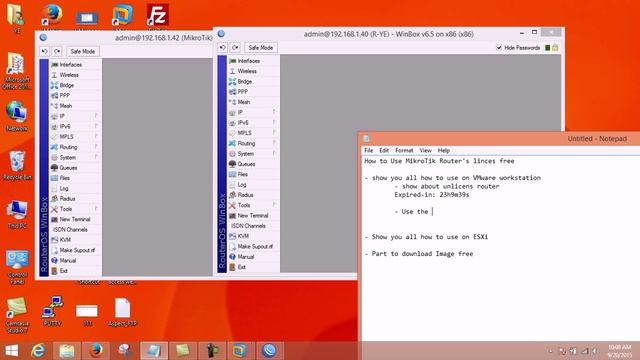Expand Routing submenu in the 192.168.1.42 WinBox window
The image size is (640, 360).
pyautogui.click(x=75, y=147)
